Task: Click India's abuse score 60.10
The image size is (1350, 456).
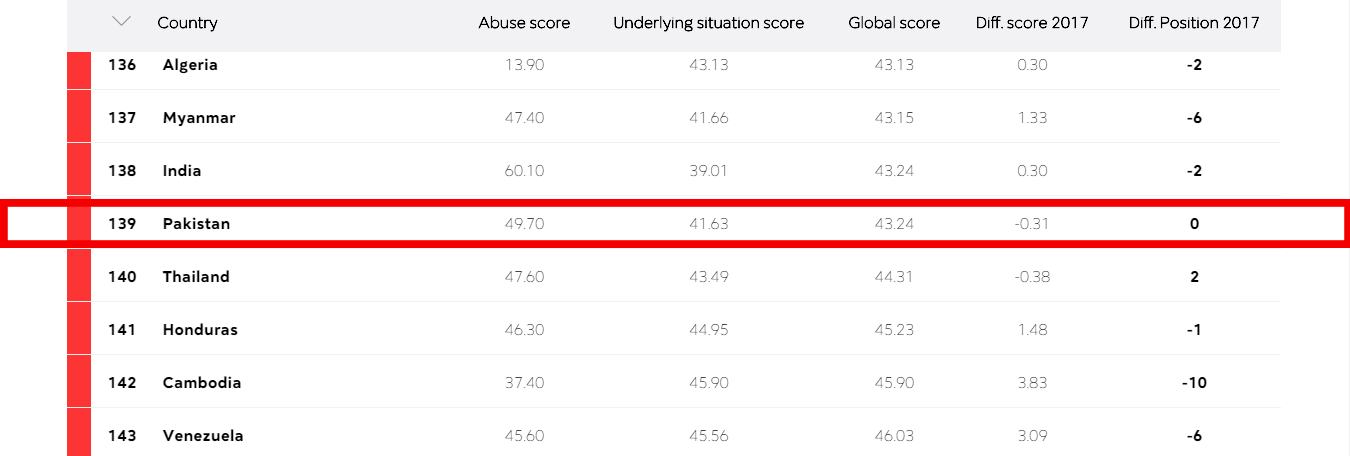Action: coord(524,171)
